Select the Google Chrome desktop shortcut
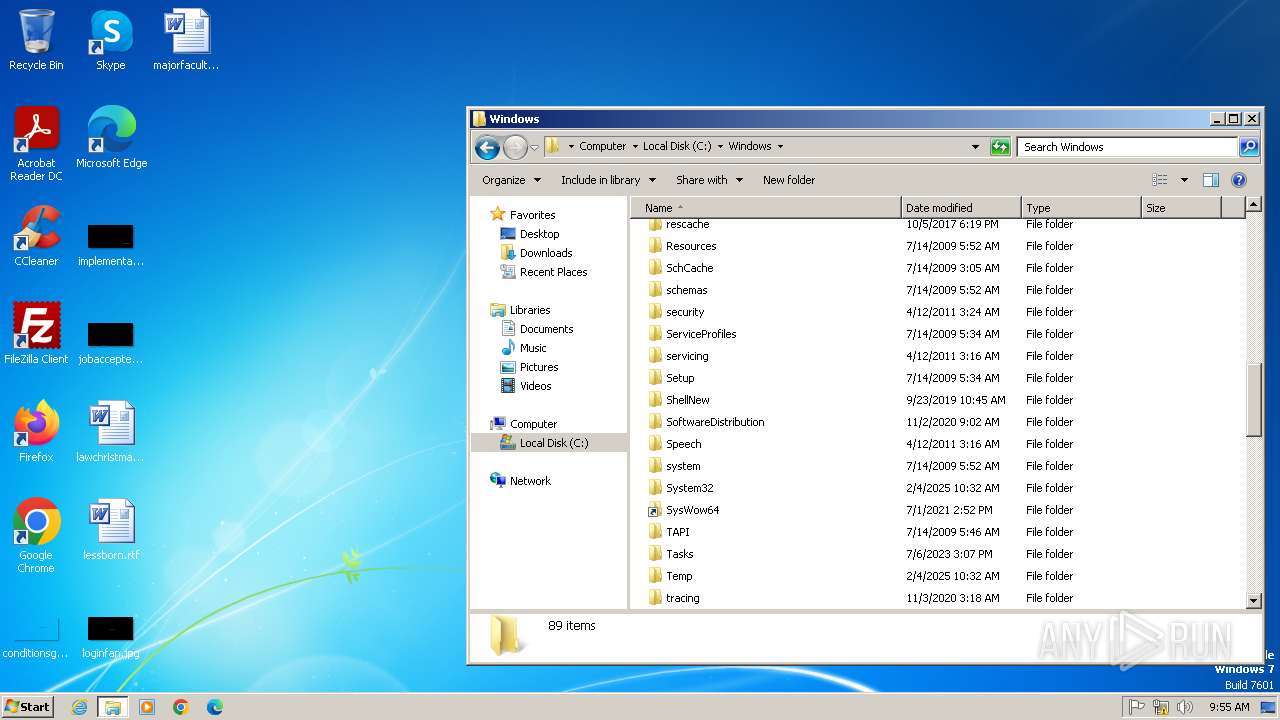 [x=36, y=535]
